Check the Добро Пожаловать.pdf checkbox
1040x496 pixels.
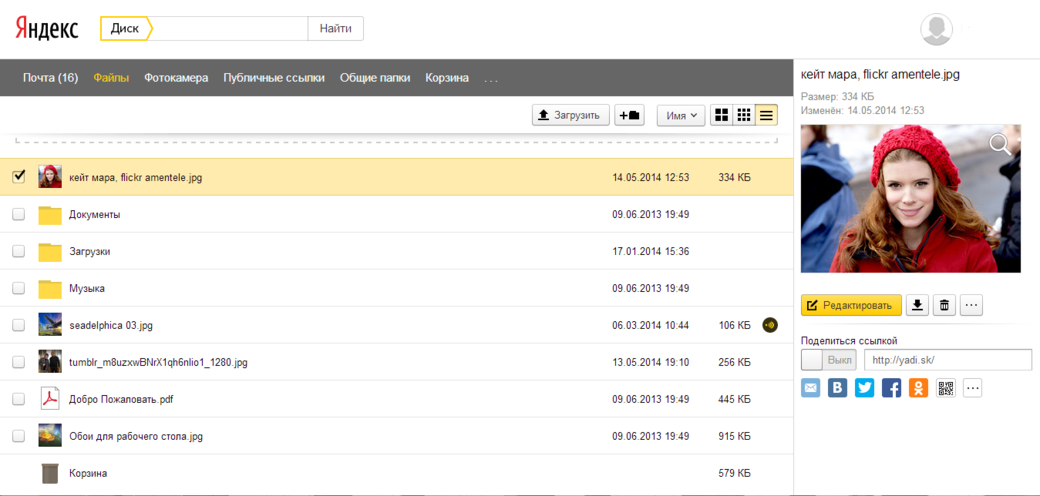19,399
